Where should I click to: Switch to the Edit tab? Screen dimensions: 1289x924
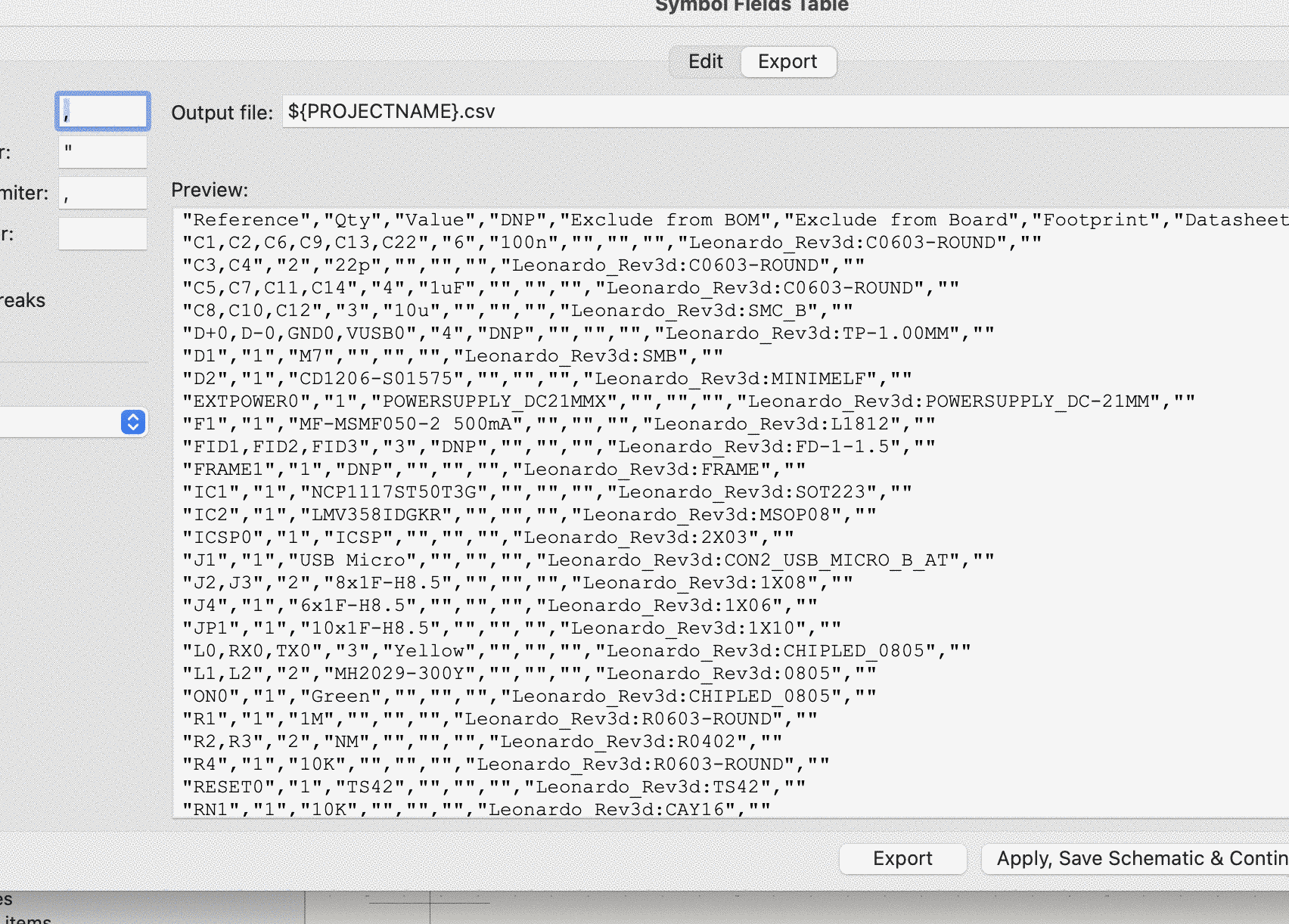point(705,62)
